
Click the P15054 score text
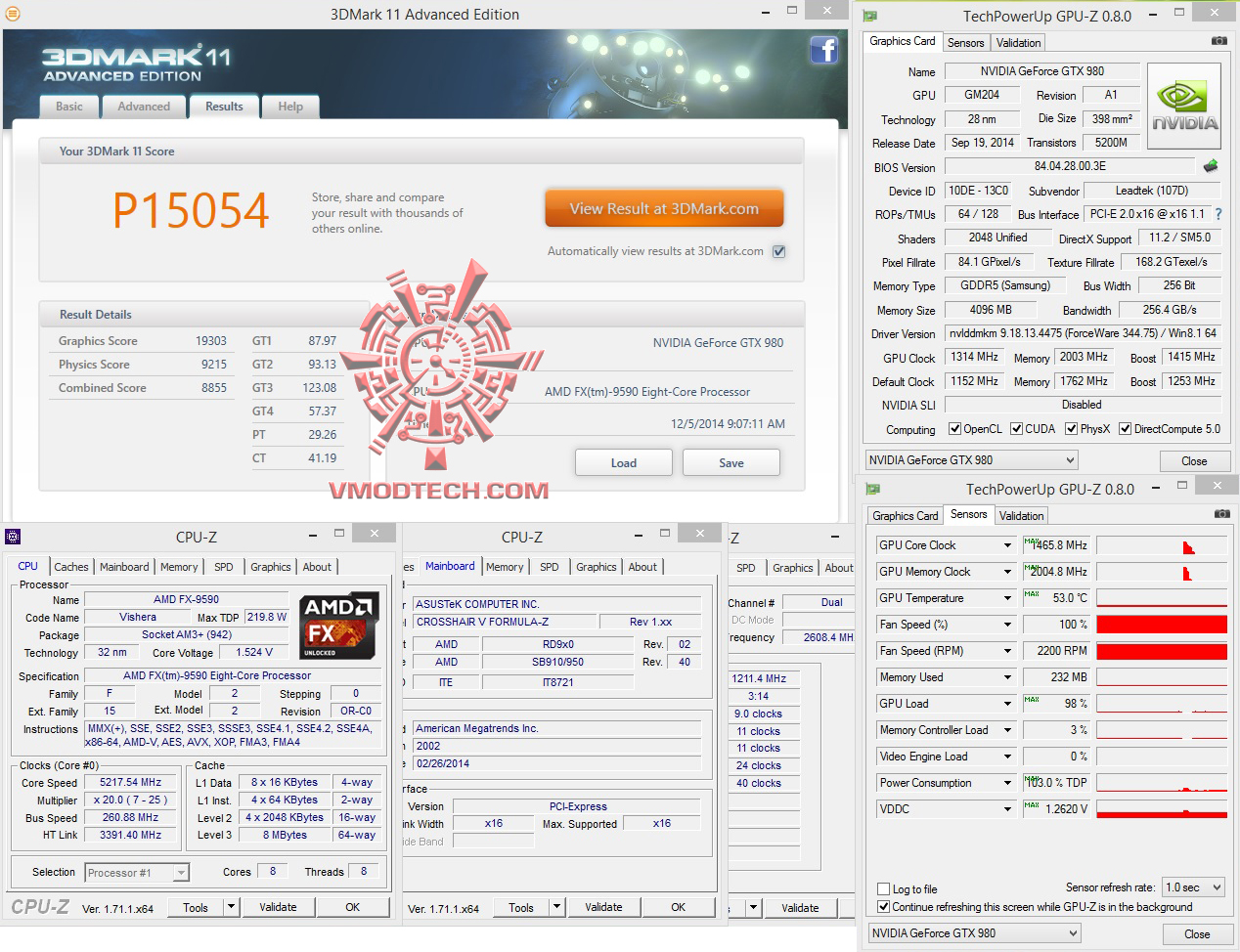click(191, 211)
